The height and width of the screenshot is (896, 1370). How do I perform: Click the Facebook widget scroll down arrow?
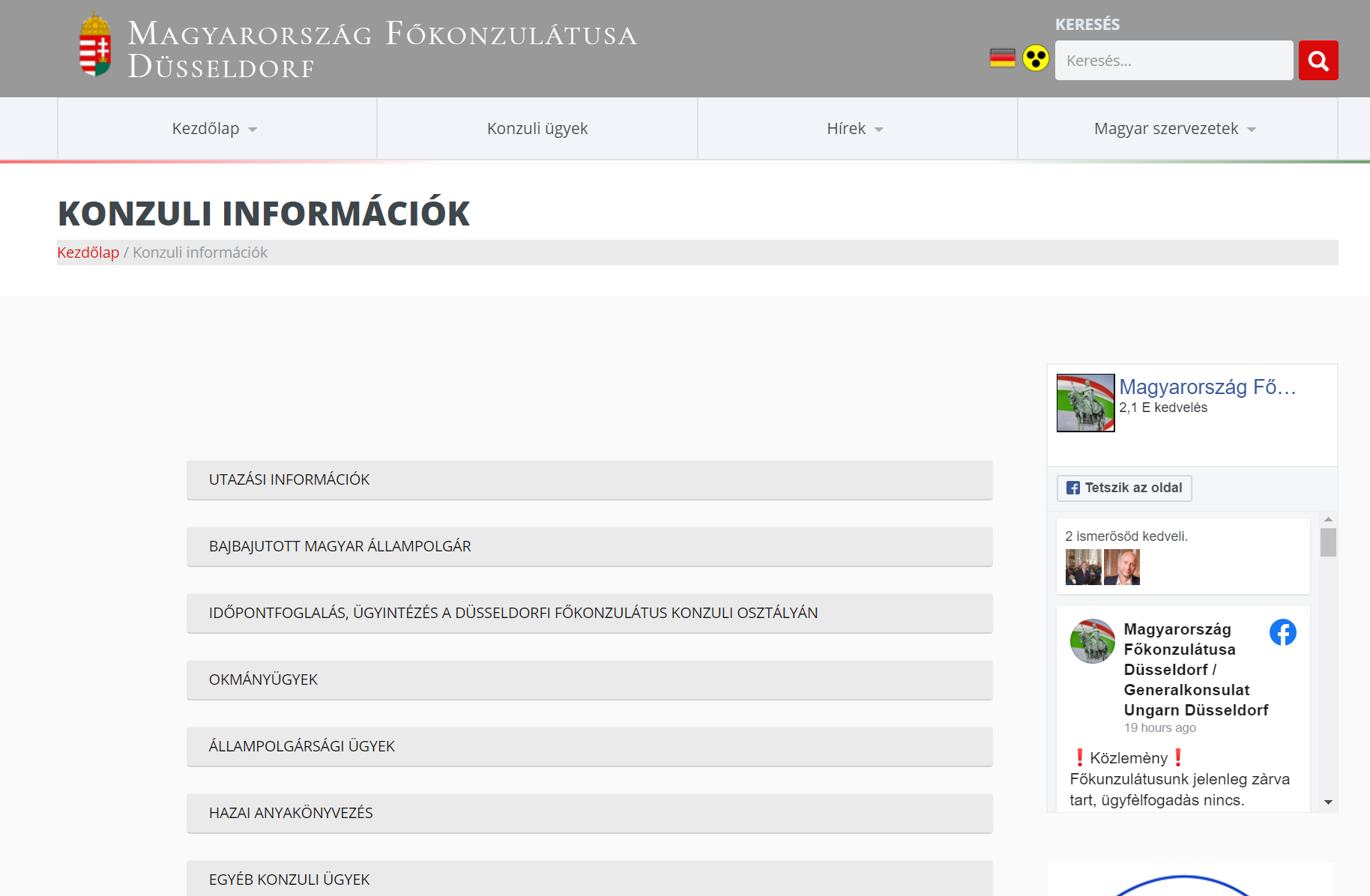1328,802
